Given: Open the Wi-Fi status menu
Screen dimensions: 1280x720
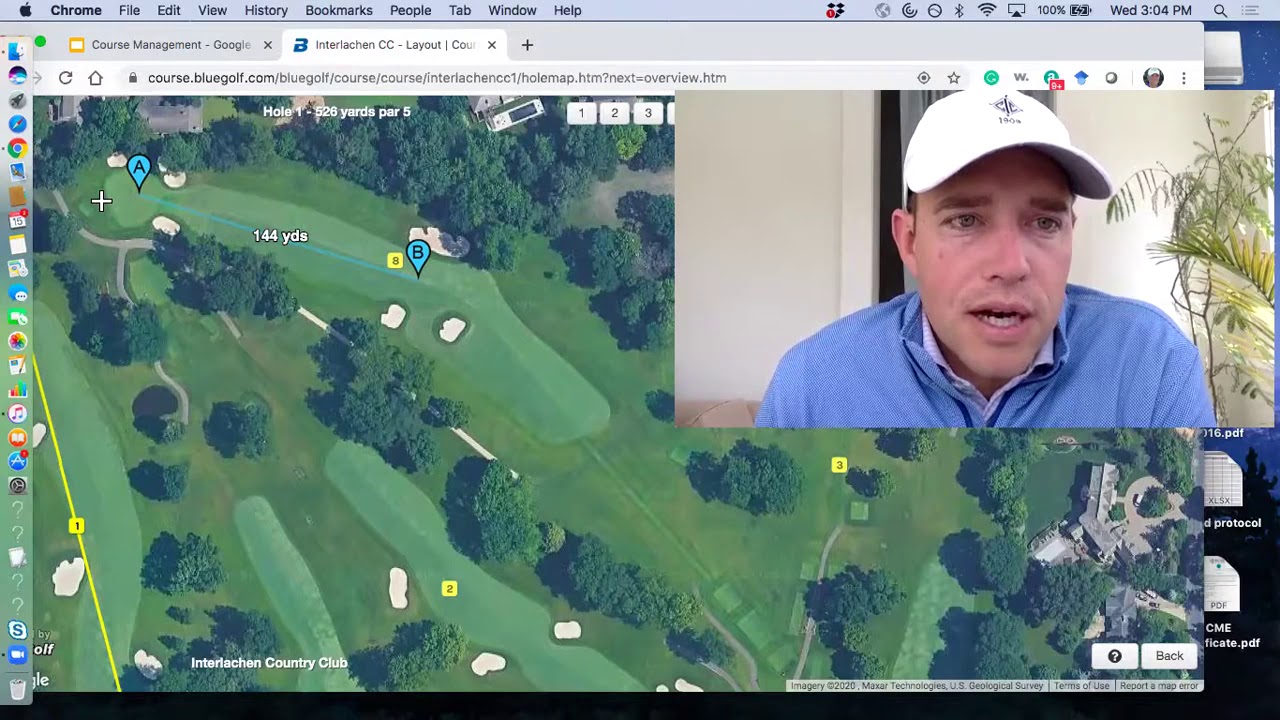Looking at the screenshot, I should click(x=987, y=10).
